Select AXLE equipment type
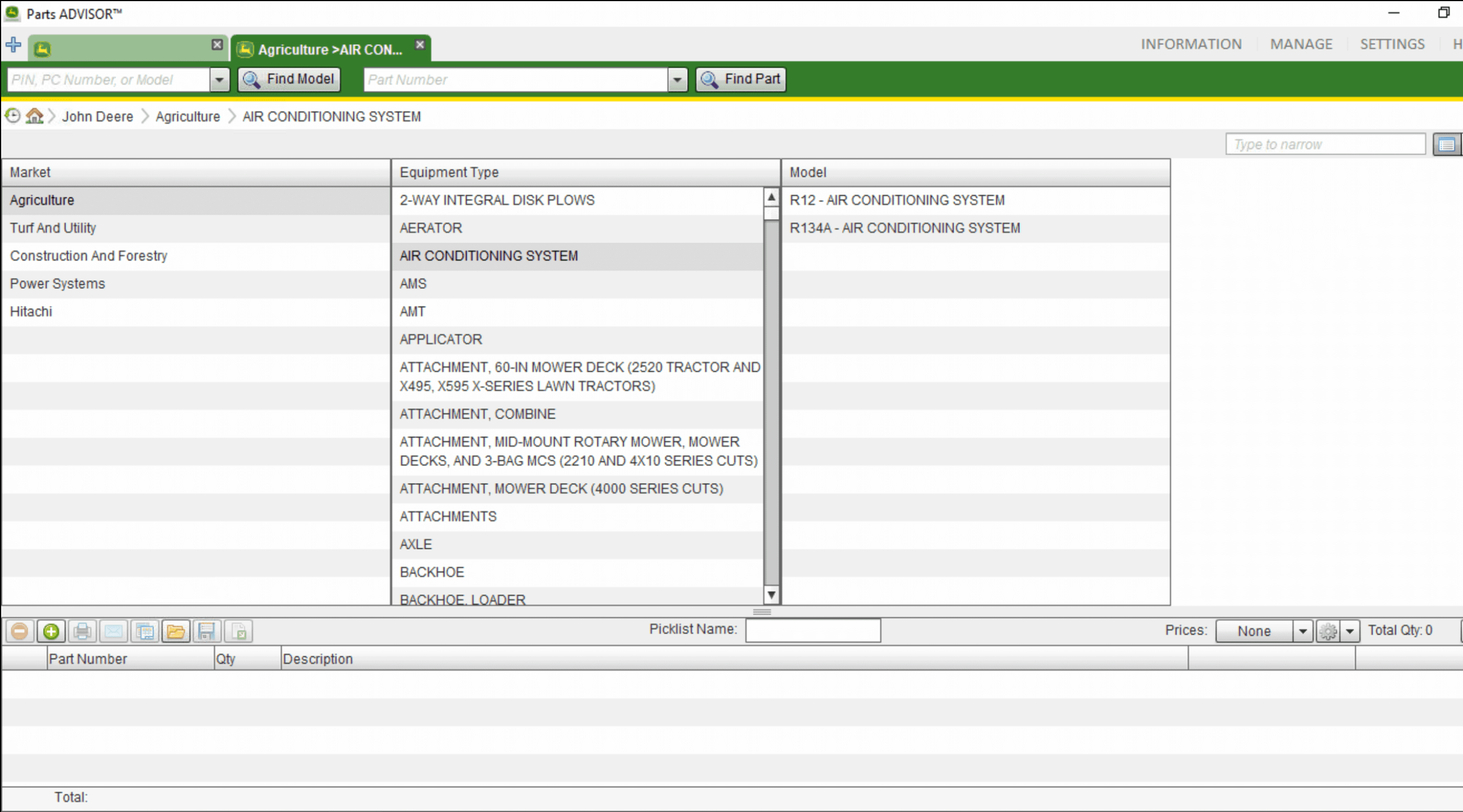This screenshot has height=812, width=1463. point(577,545)
